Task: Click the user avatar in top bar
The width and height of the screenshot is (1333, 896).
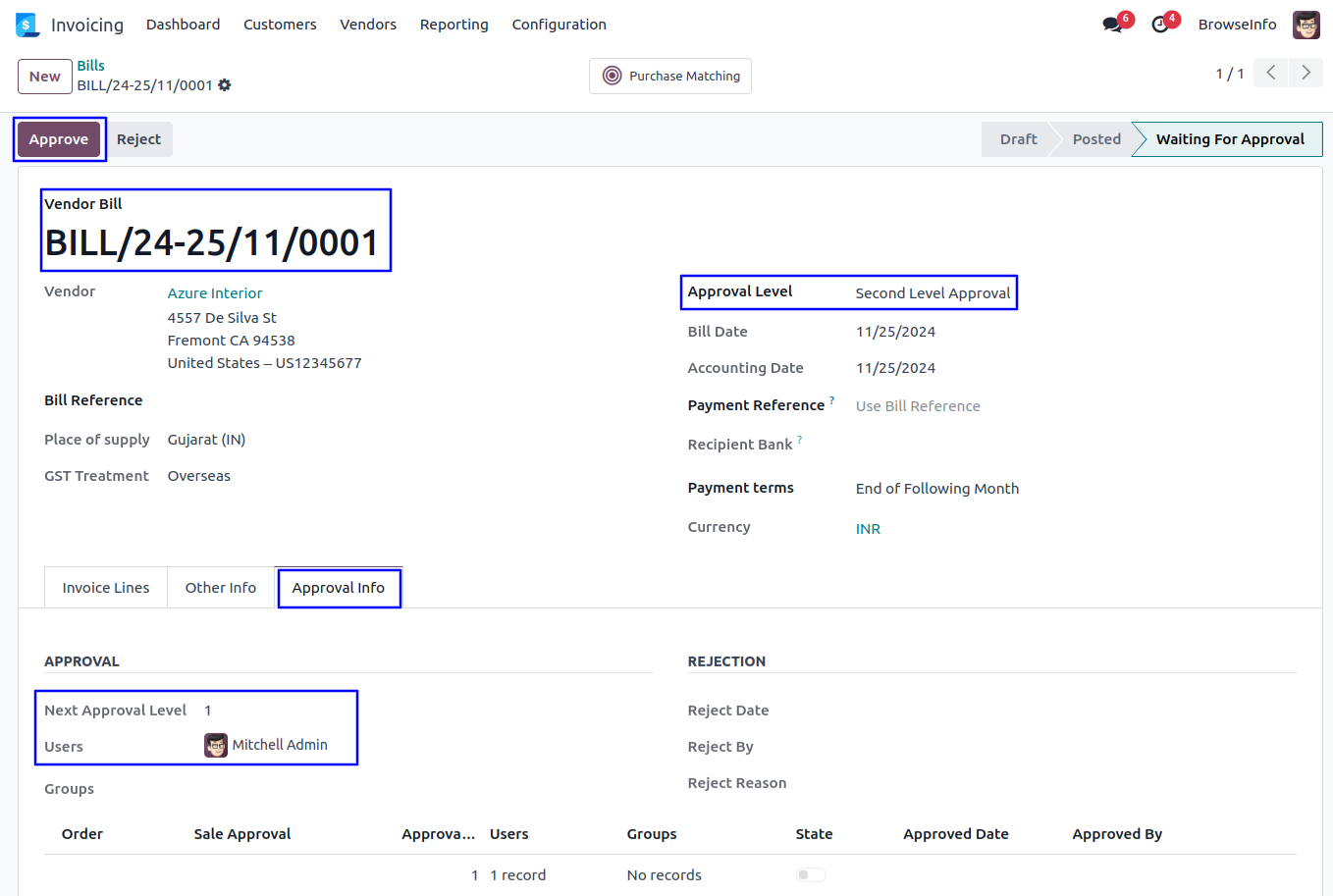Action: (1306, 25)
